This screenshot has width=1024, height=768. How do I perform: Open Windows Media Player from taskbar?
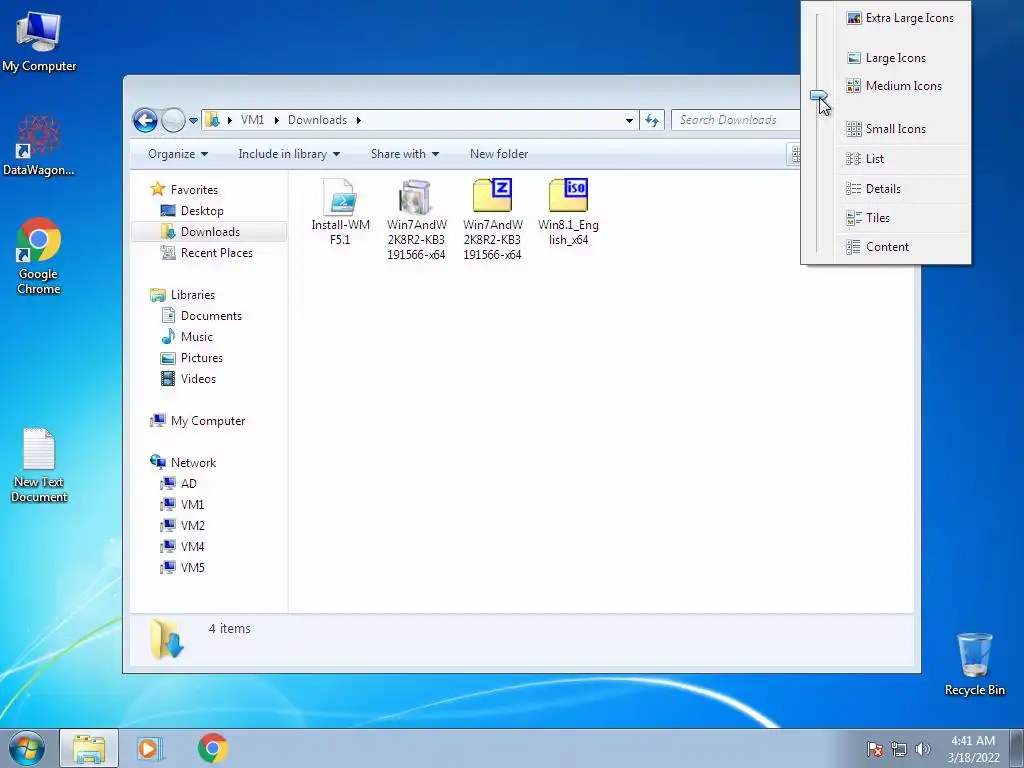(x=148, y=748)
